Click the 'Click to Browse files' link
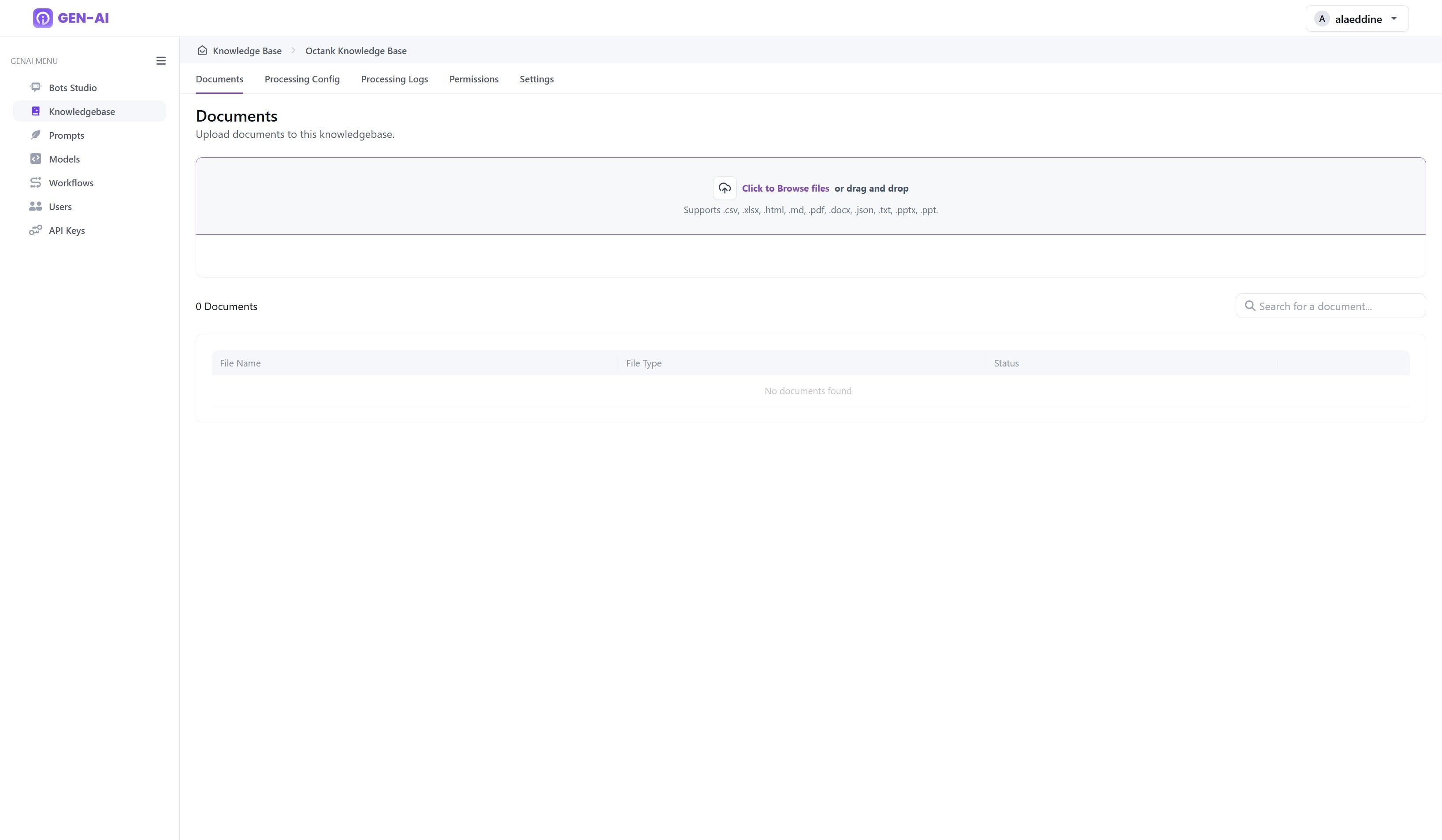Image resolution: width=1442 pixels, height=840 pixels. click(785, 188)
